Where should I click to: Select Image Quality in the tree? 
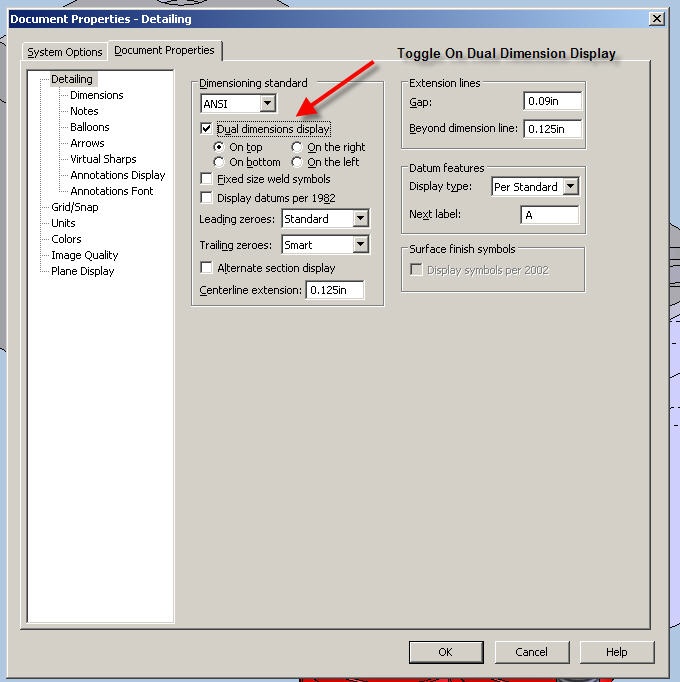84,255
